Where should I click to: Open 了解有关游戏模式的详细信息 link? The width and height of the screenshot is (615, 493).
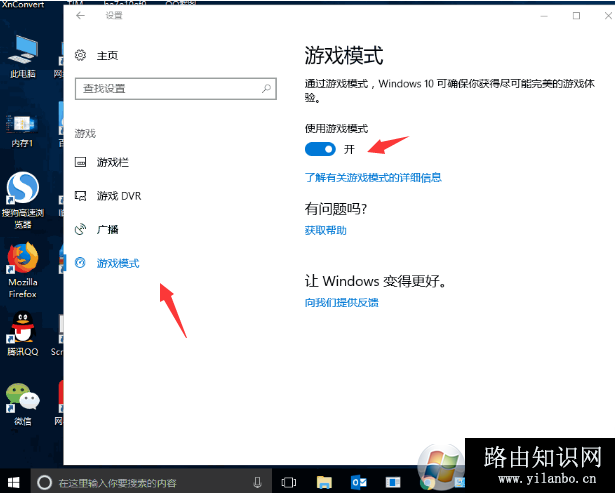pyautogui.click(x=373, y=178)
